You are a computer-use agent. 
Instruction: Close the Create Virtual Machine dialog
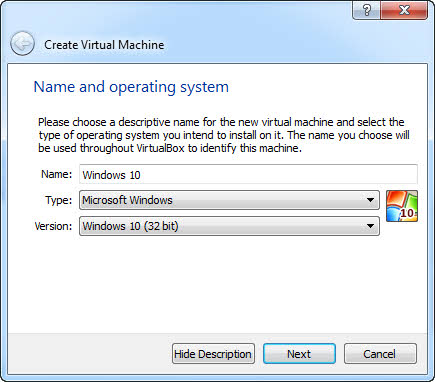click(x=404, y=10)
